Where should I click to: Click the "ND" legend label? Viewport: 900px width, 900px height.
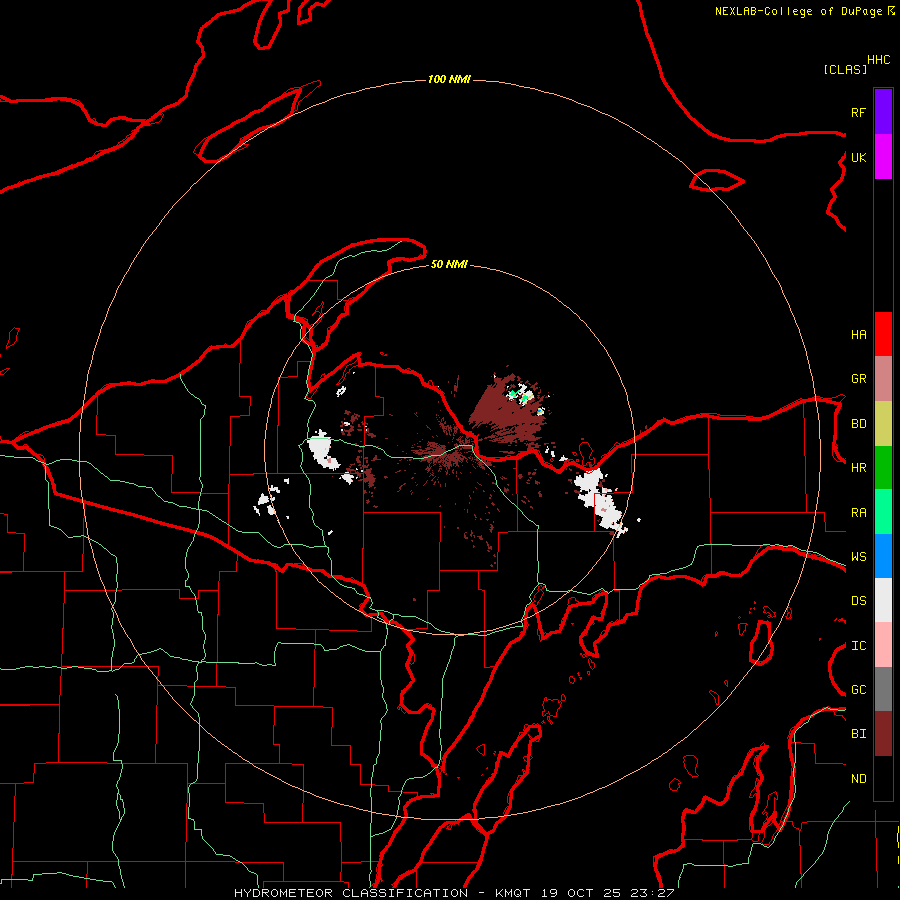(858, 779)
